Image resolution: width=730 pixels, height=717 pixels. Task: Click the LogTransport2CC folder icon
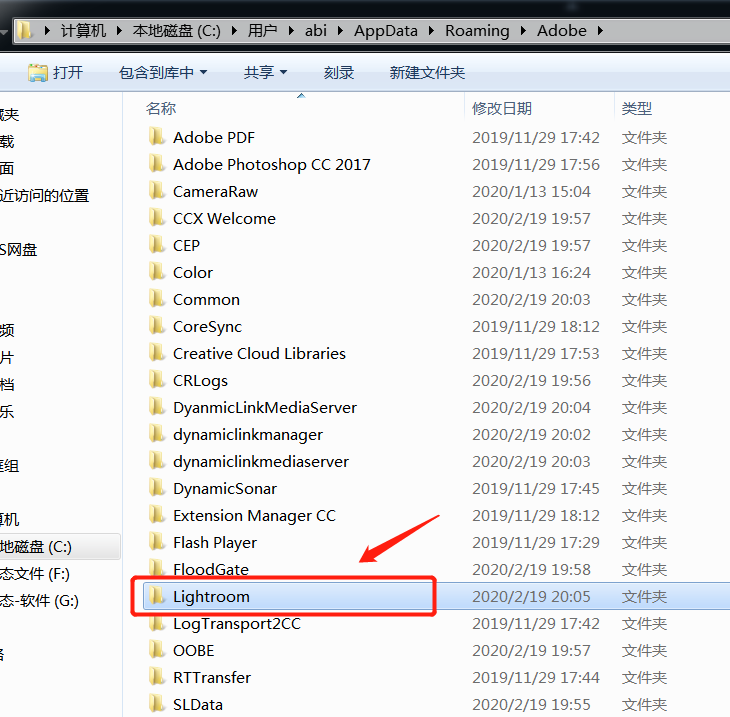(157, 623)
